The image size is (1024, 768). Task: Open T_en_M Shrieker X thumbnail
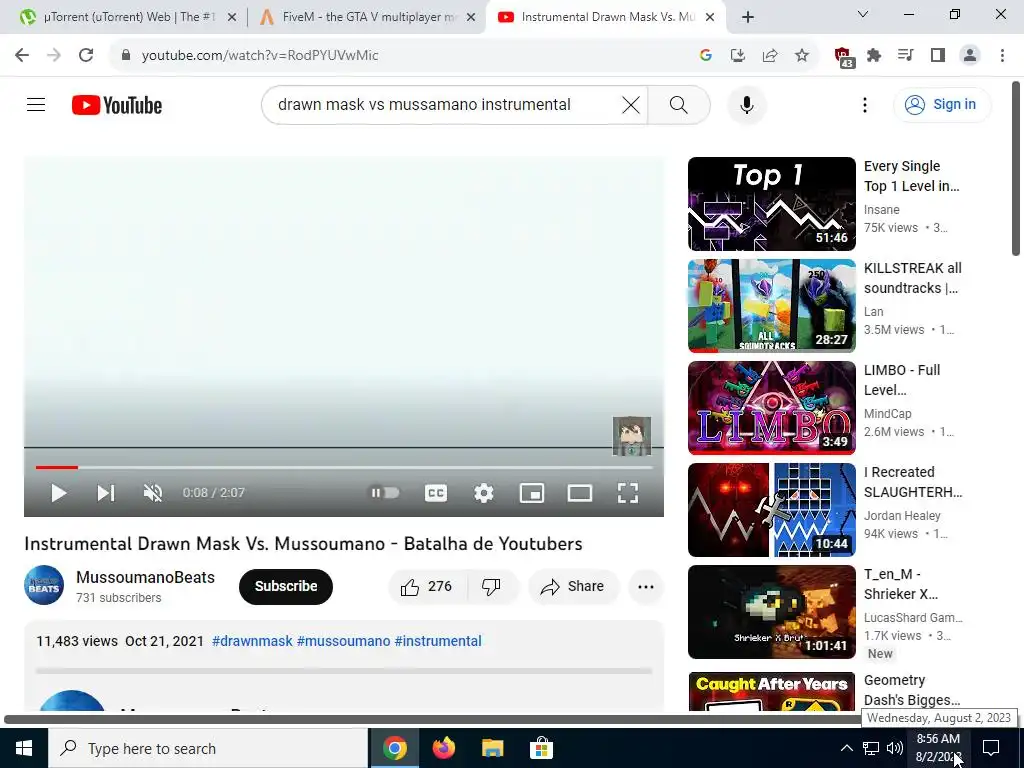pyautogui.click(x=771, y=611)
